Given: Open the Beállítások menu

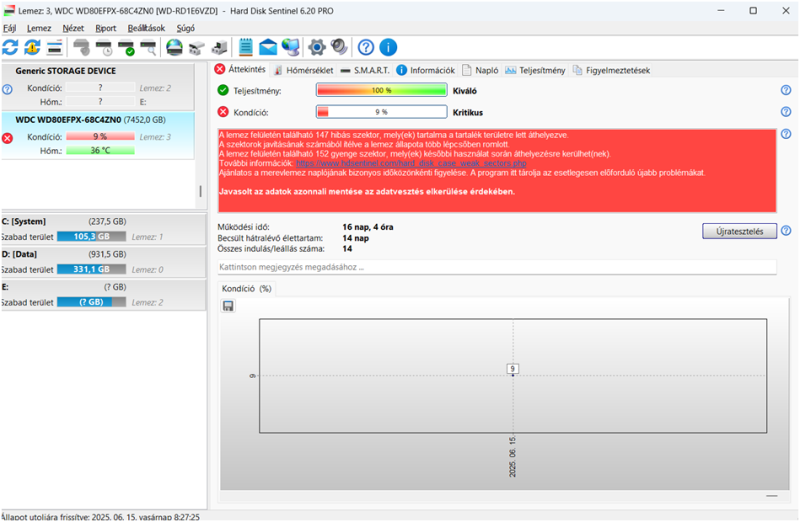Looking at the screenshot, I should coord(146,28).
